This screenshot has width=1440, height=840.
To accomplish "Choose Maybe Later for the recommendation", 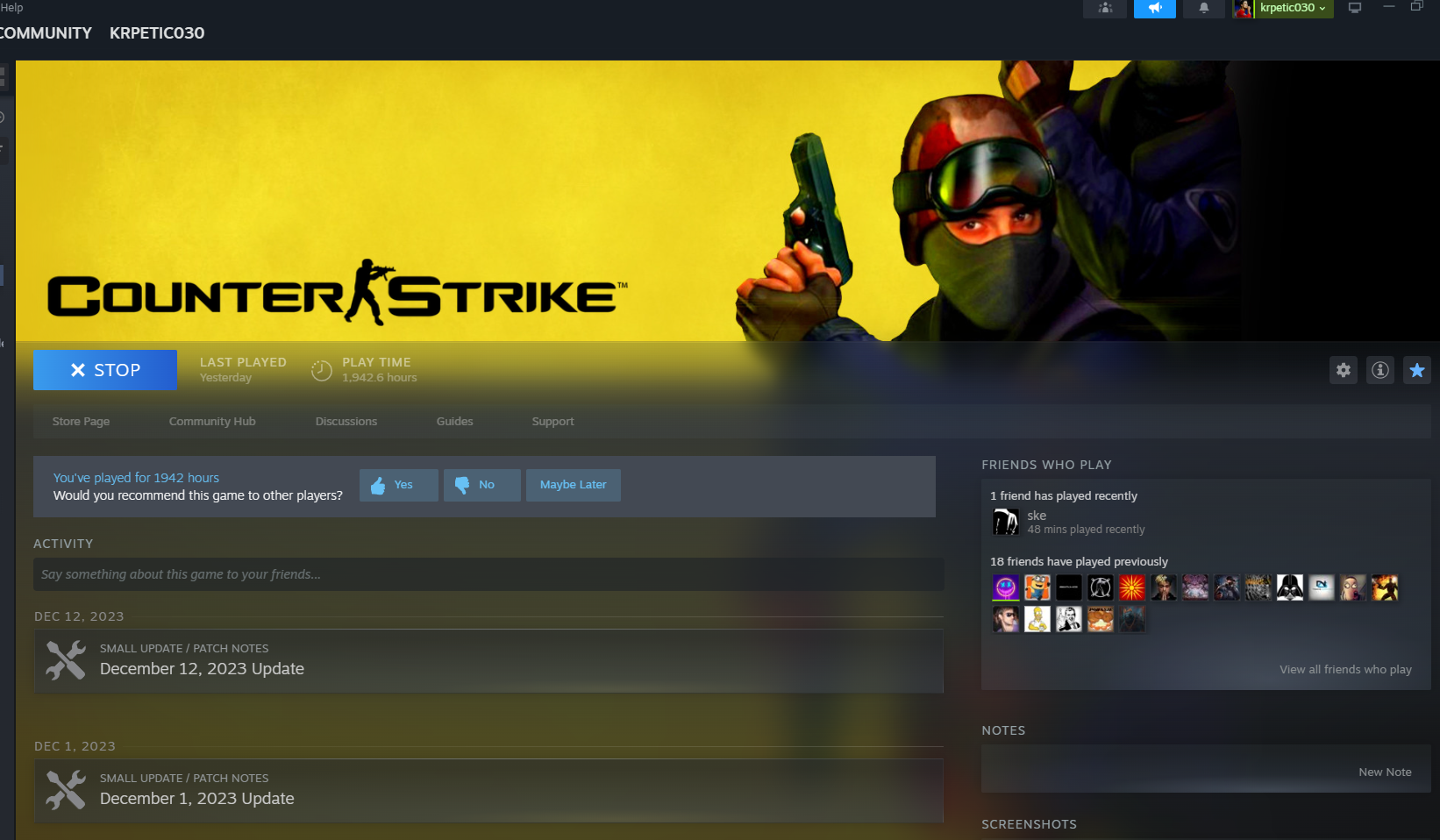I will (573, 485).
